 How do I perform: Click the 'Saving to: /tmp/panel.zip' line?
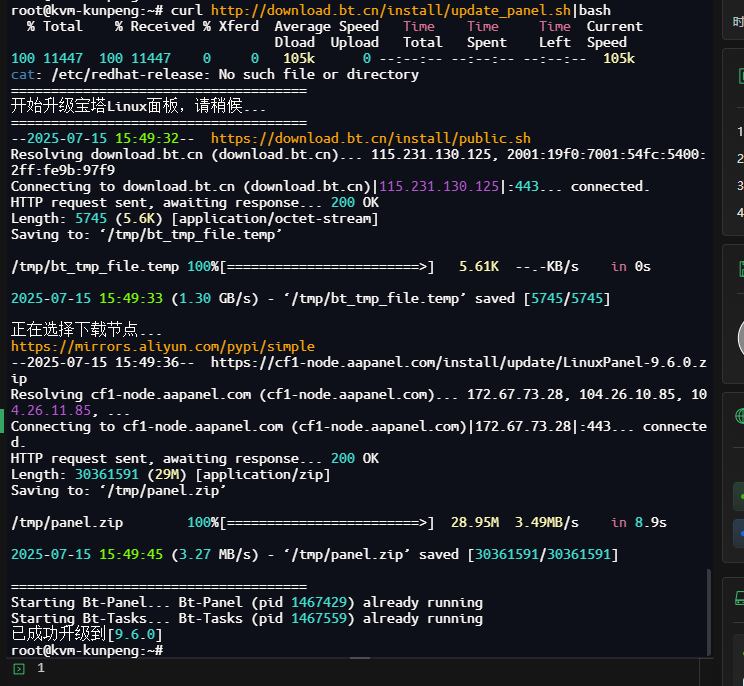click(118, 491)
